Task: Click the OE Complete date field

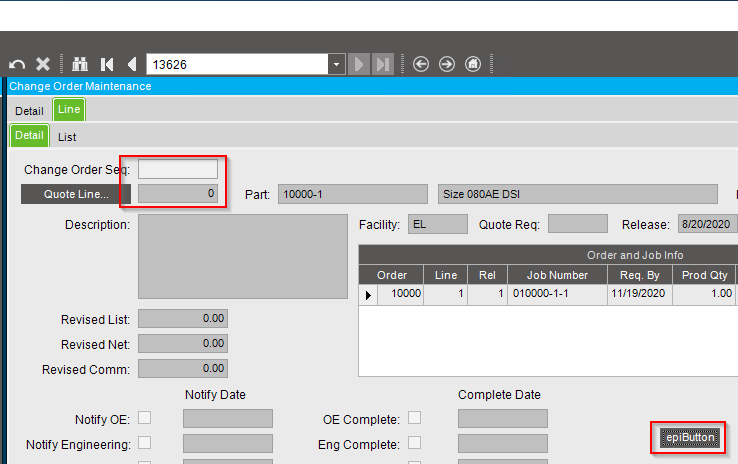Action: [x=503, y=418]
